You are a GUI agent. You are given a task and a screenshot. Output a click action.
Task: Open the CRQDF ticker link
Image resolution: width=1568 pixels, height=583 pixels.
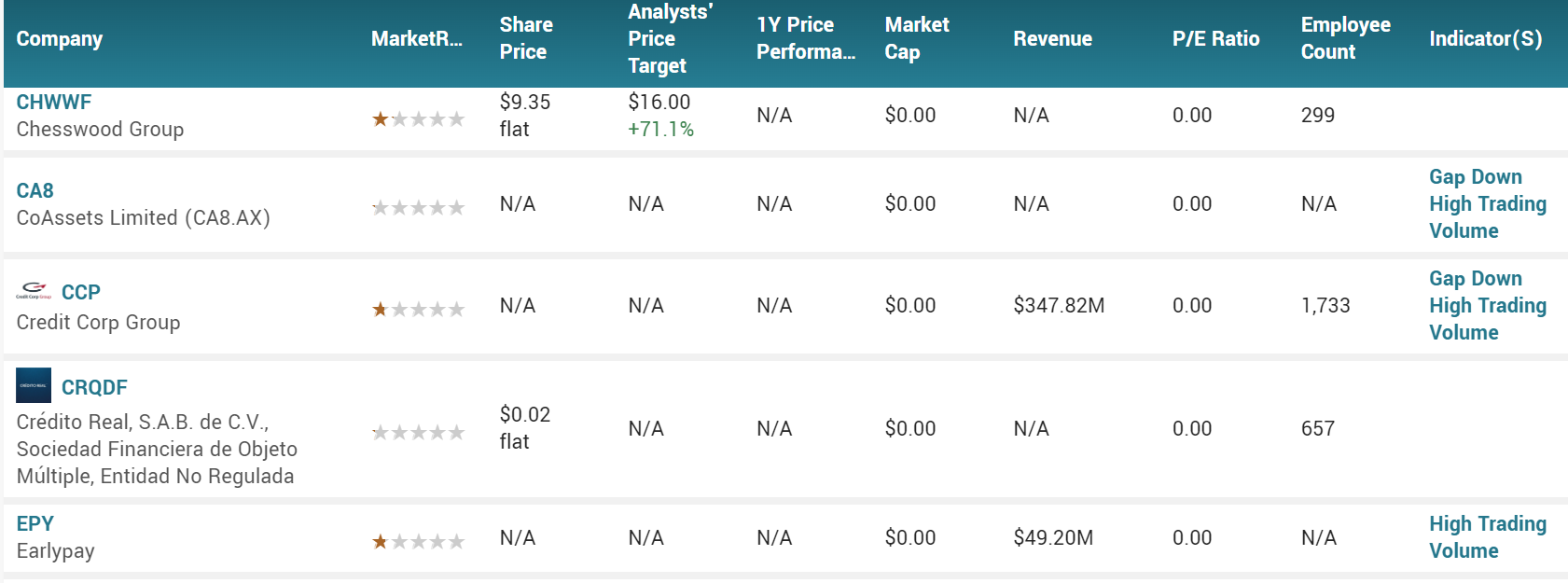click(x=94, y=388)
